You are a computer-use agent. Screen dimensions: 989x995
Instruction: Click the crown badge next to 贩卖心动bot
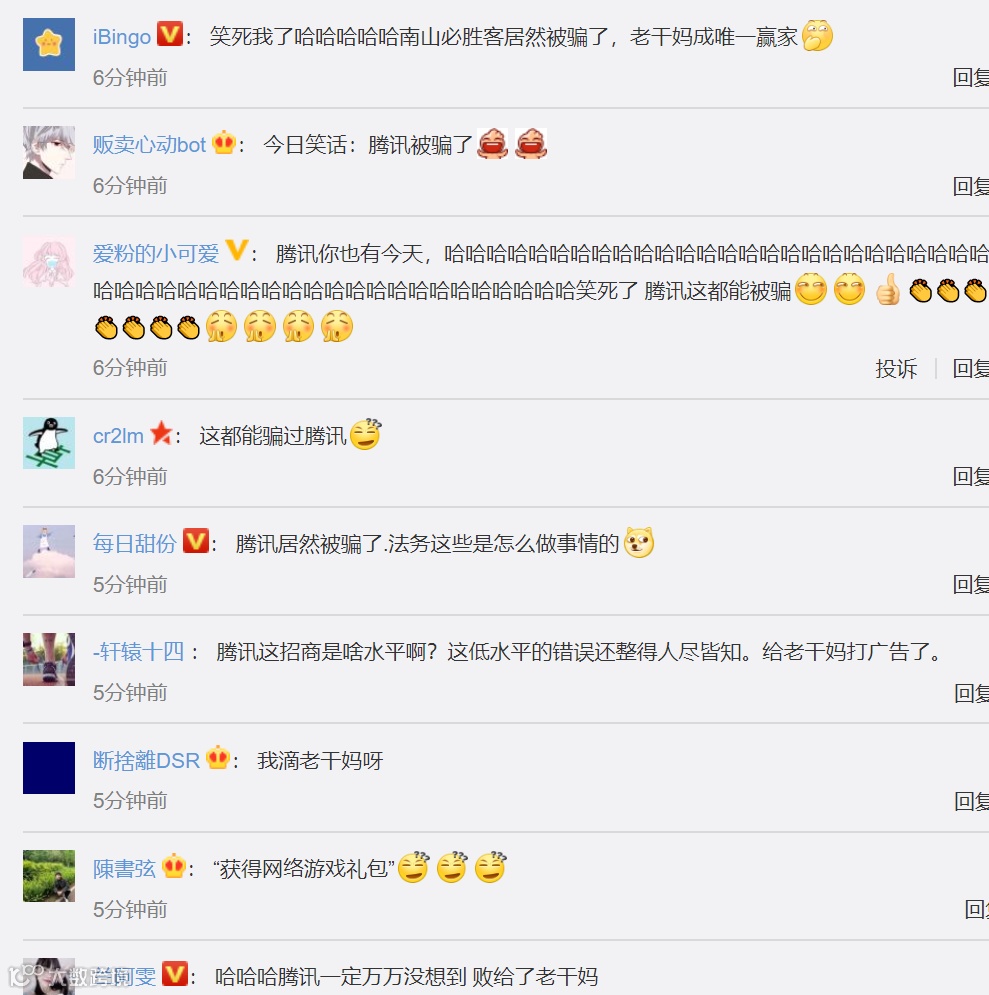tap(224, 142)
